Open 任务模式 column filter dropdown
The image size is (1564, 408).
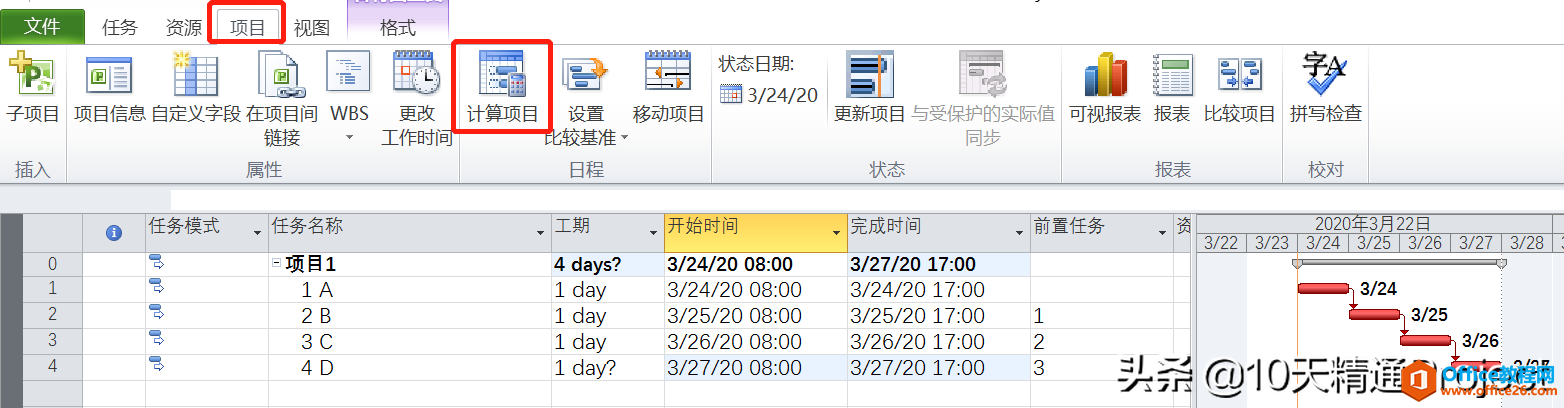tap(256, 232)
